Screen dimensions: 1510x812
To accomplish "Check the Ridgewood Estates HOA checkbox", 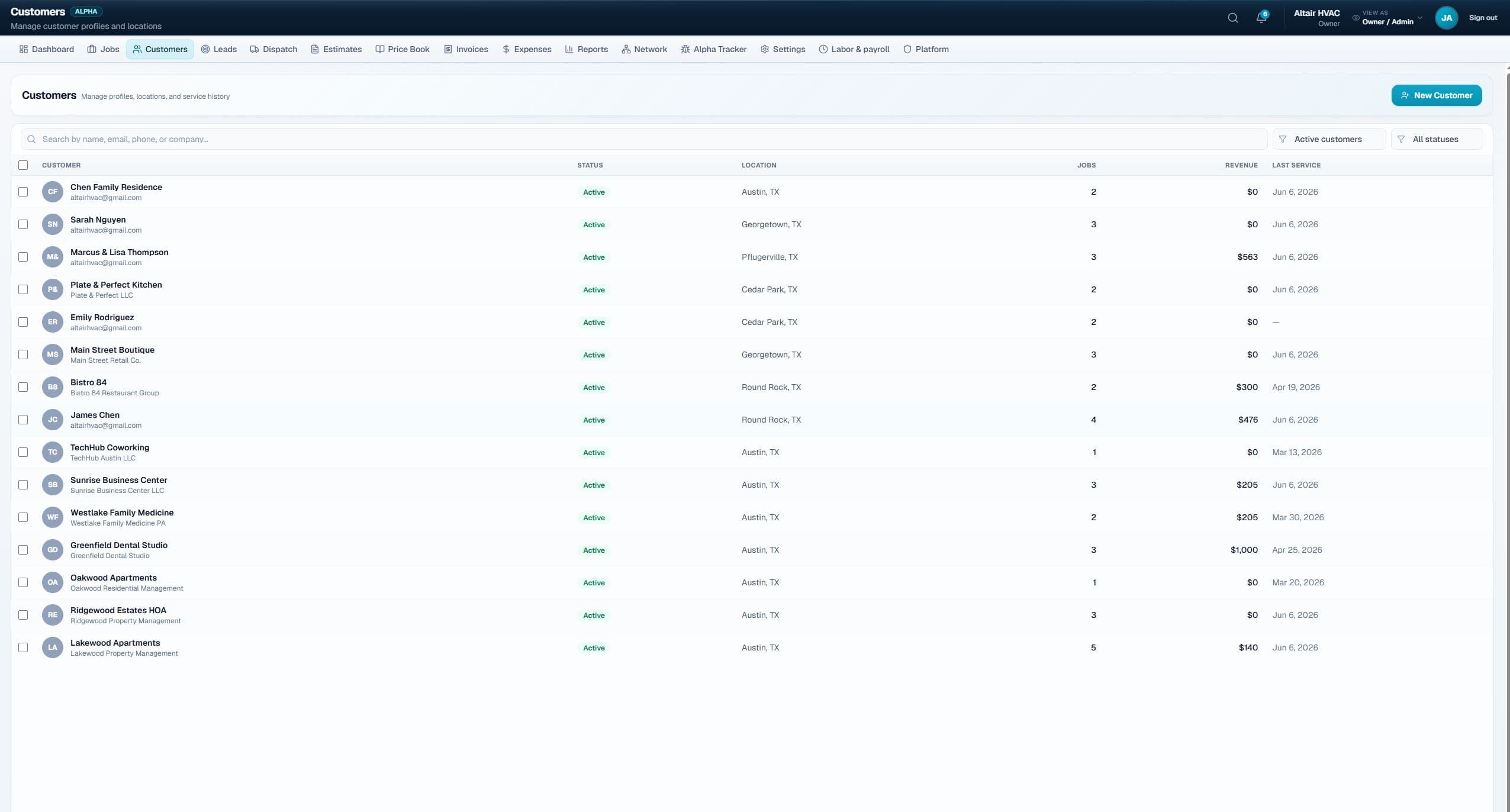I will coord(23,615).
